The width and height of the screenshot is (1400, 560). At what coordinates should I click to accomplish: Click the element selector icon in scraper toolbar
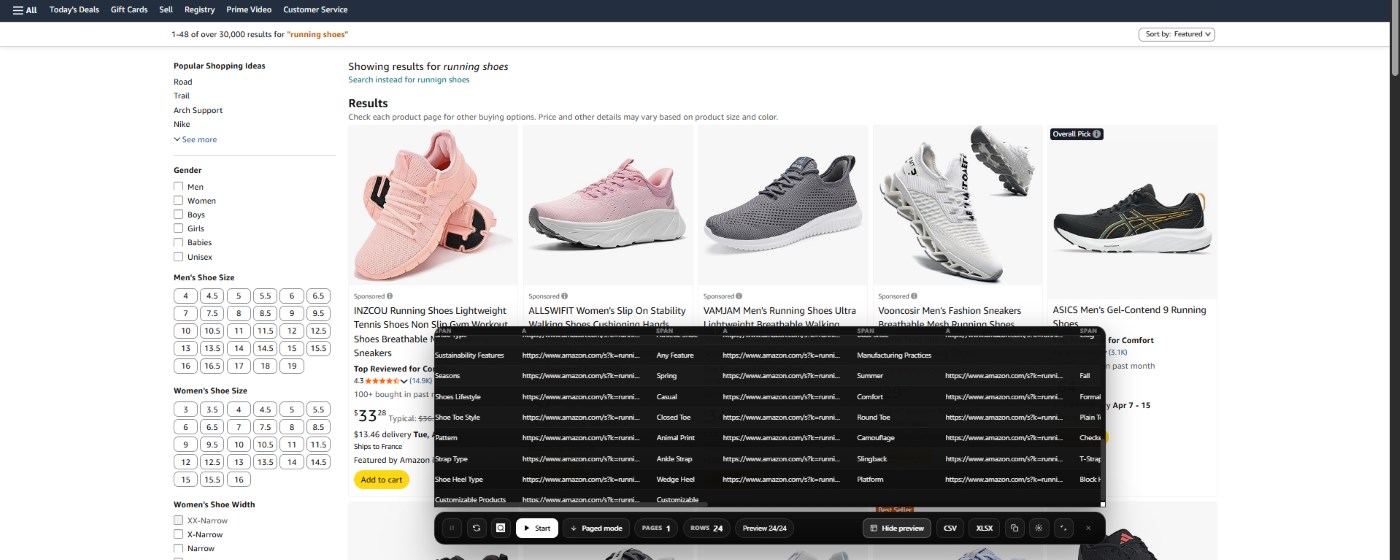pos(501,528)
